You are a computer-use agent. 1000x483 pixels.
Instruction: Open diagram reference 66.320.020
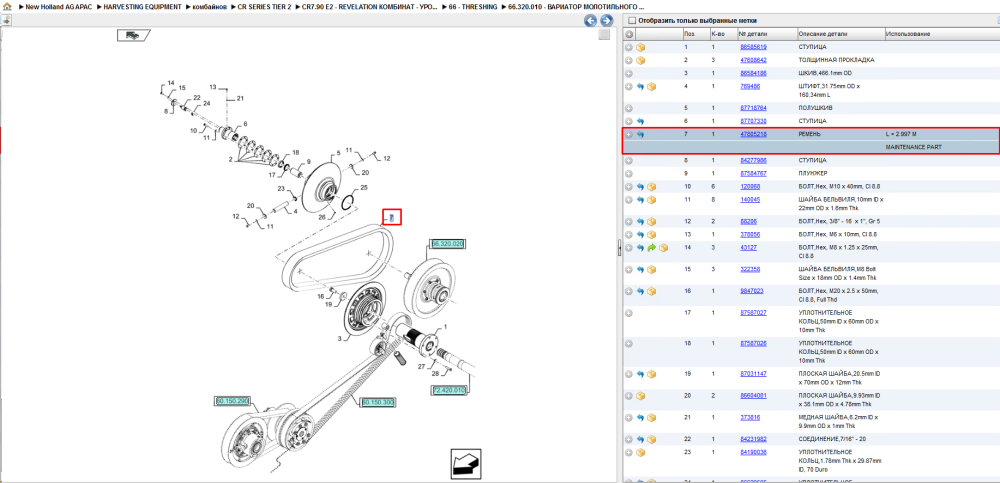coord(447,244)
